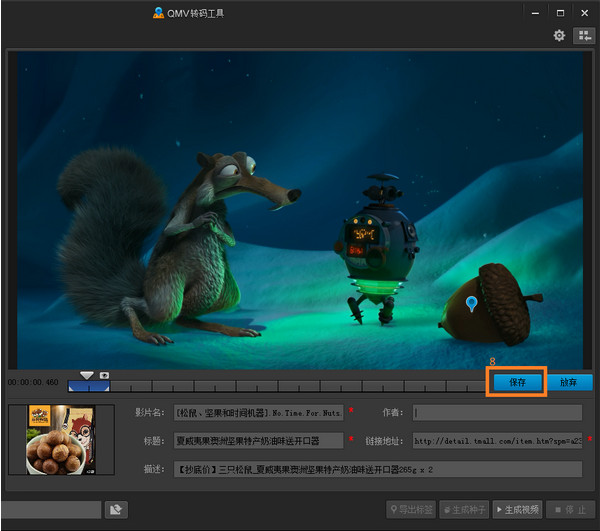Image resolution: width=600 pixels, height=531 pixels.
Task: Save the tag with 保存 button
Action: 517,382
